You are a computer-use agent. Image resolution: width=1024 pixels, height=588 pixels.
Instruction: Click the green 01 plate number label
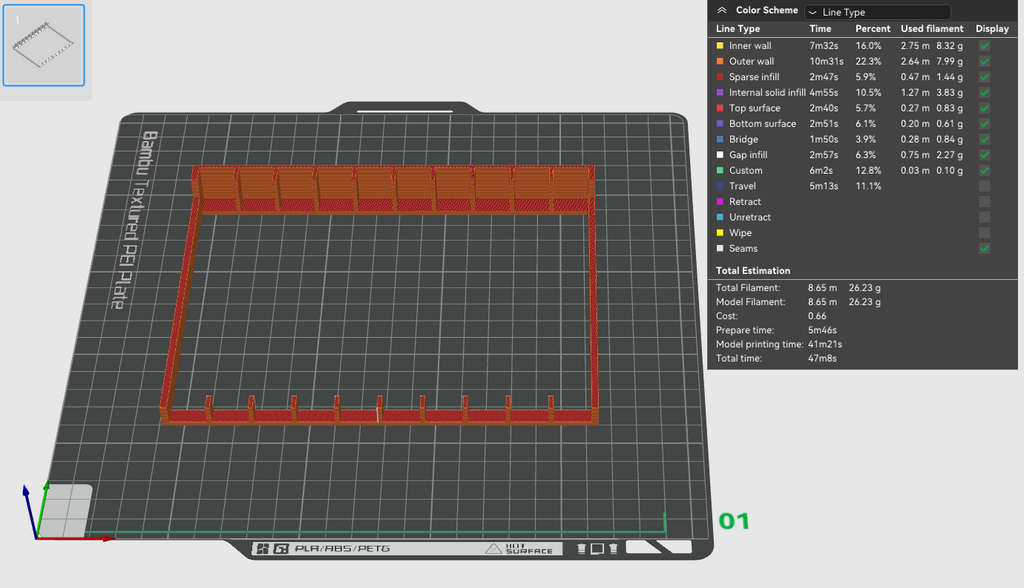click(734, 521)
